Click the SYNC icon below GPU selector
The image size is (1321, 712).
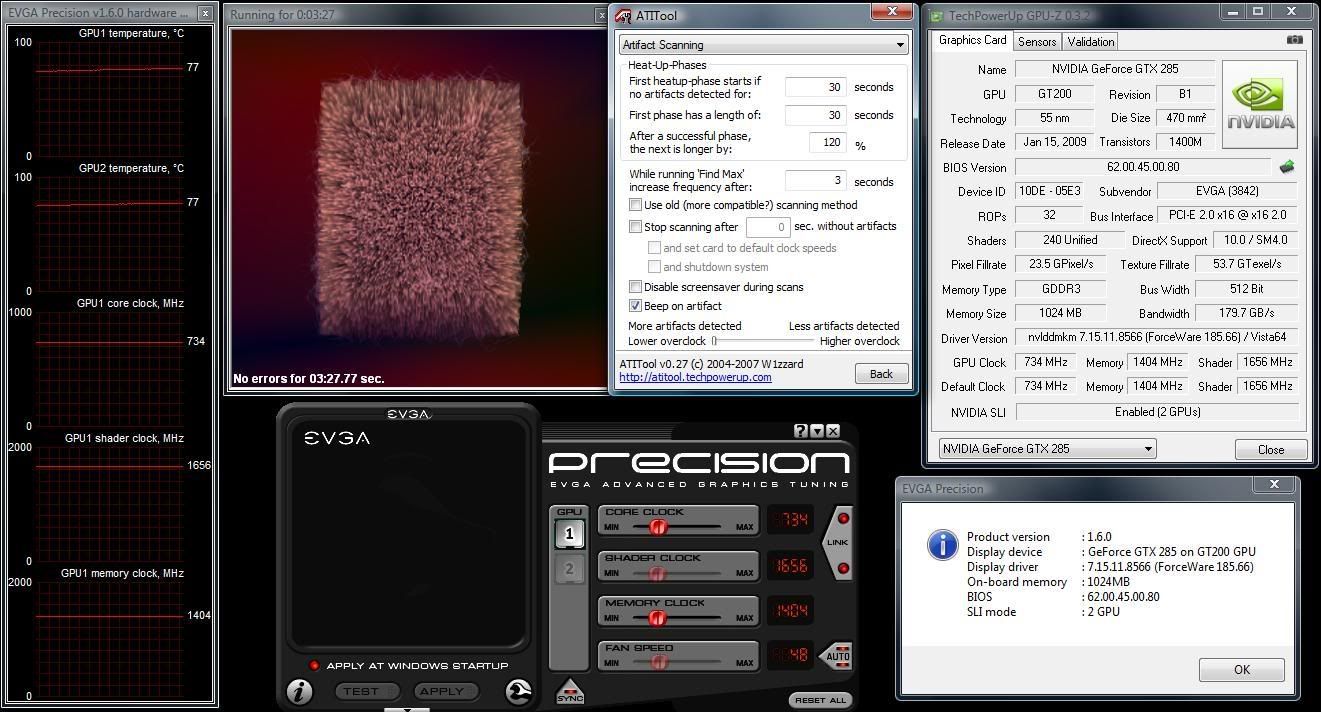pyautogui.click(x=569, y=691)
